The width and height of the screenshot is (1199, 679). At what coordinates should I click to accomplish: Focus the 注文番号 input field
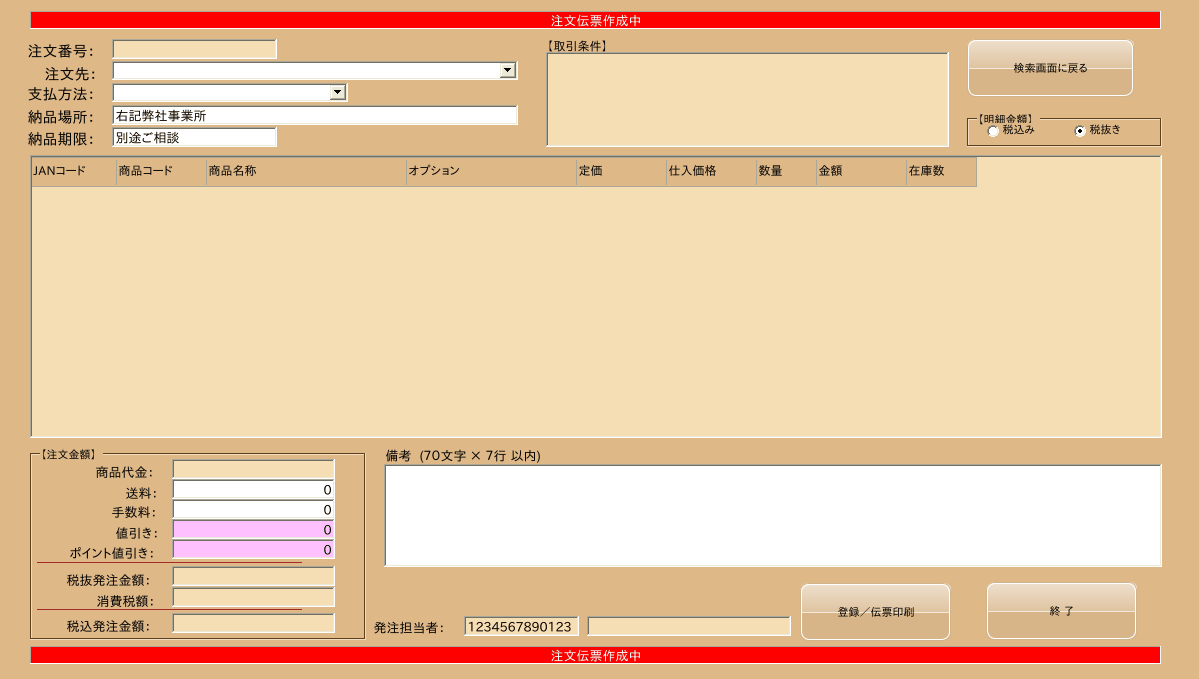click(x=194, y=50)
